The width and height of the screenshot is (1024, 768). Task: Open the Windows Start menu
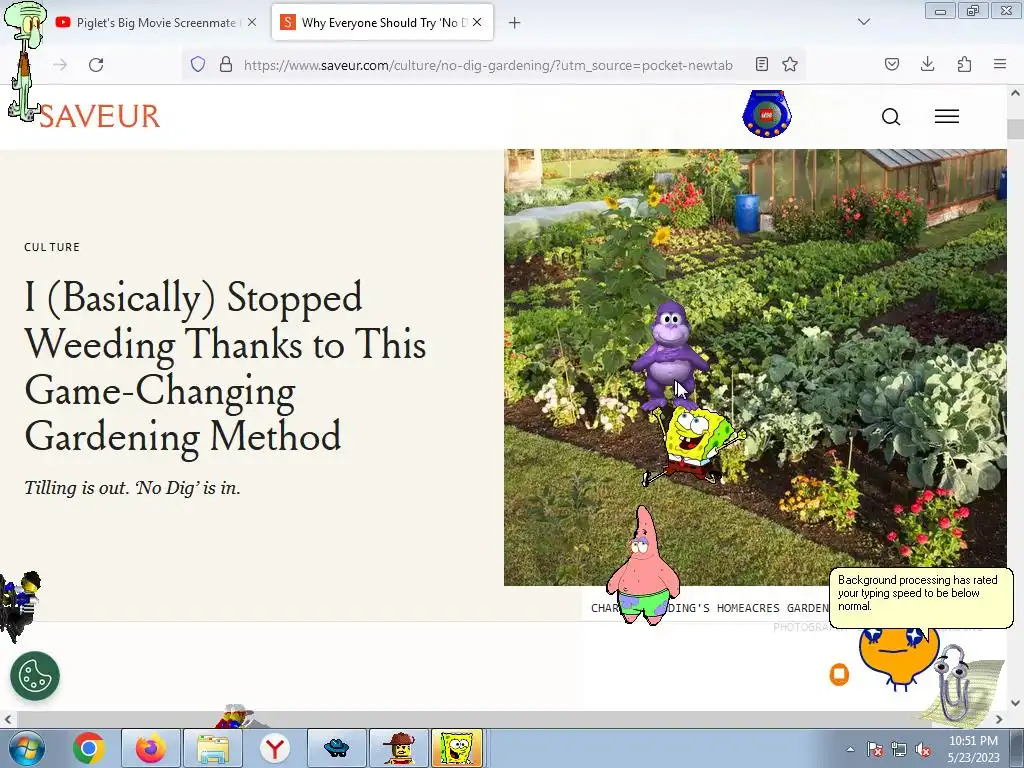coord(26,748)
